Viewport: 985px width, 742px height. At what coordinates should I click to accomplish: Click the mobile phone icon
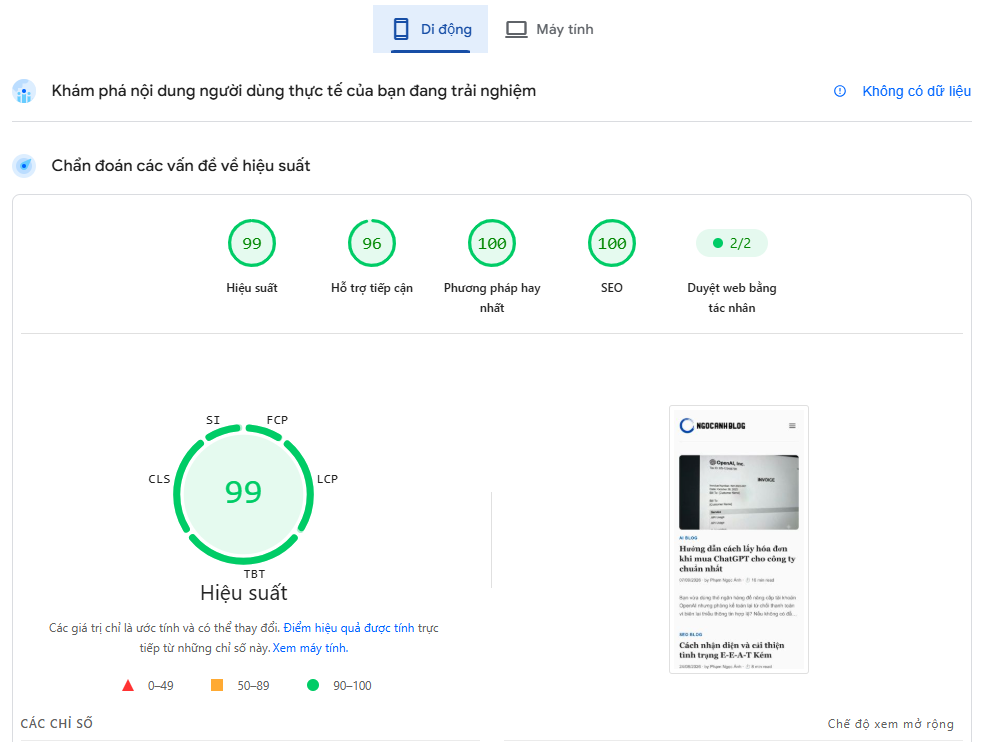(401, 29)
